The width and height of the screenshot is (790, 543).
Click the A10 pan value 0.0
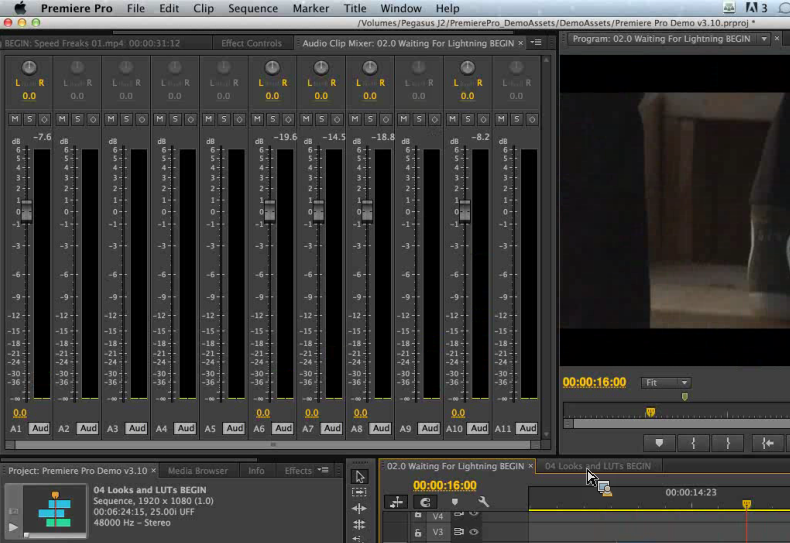(x=467, y=96)
